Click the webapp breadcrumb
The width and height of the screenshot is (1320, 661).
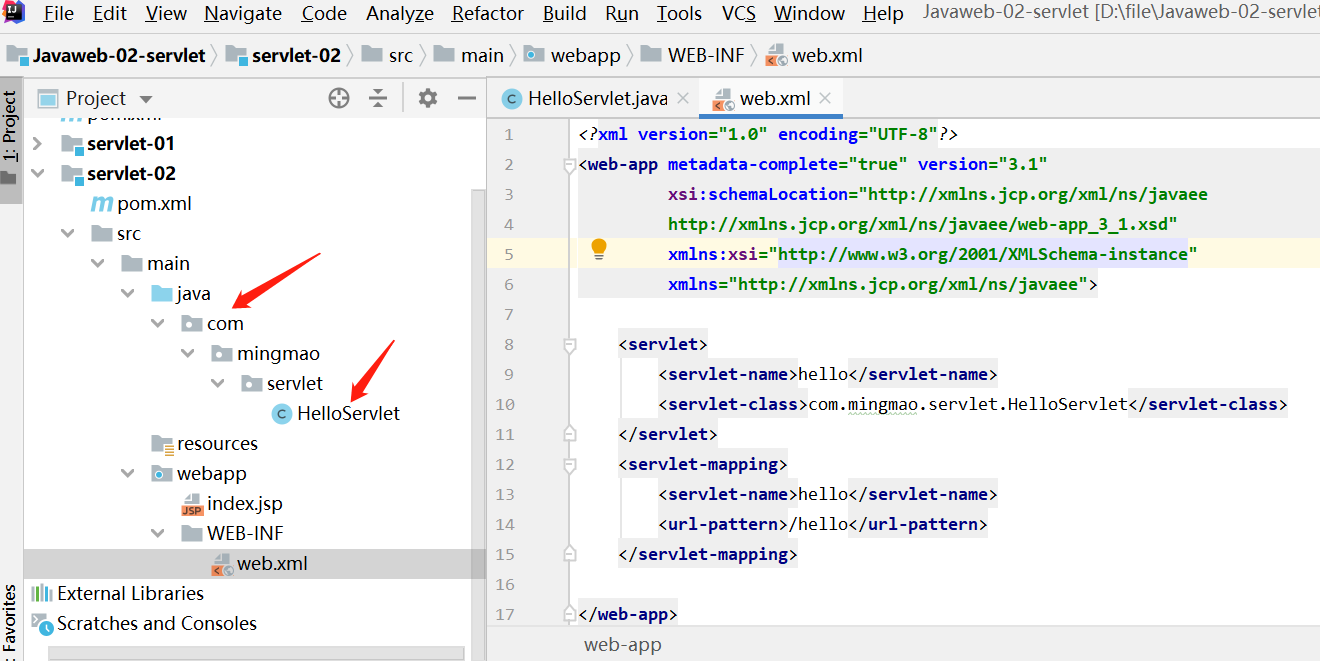572,55
